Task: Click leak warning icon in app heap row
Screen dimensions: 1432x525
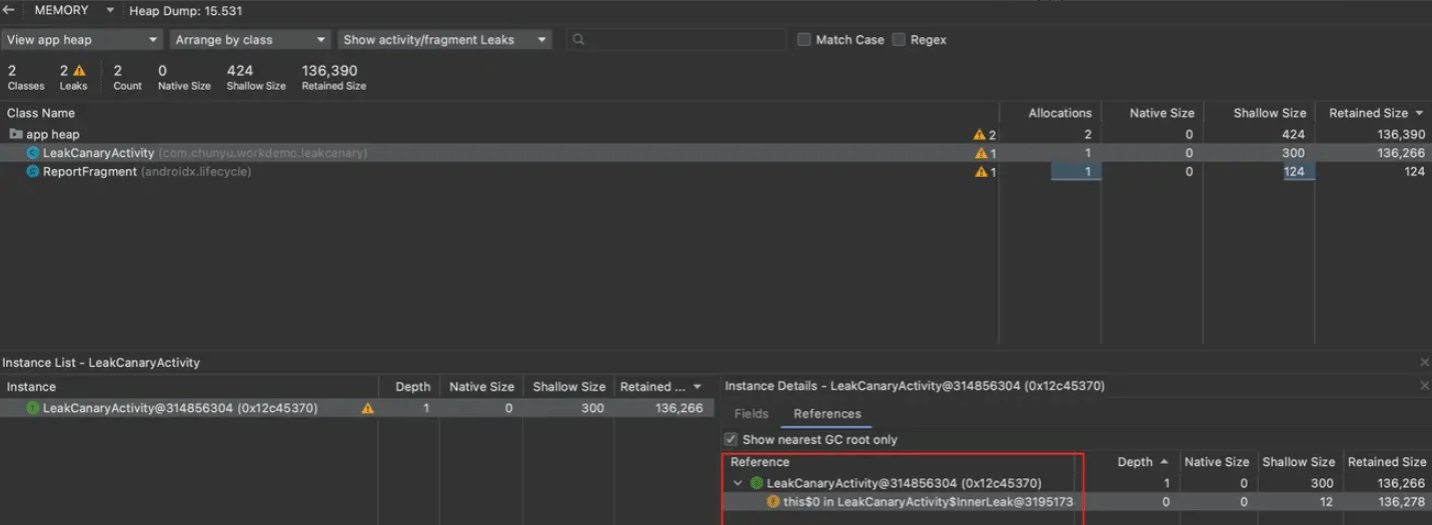Action: tap(980, 134)
